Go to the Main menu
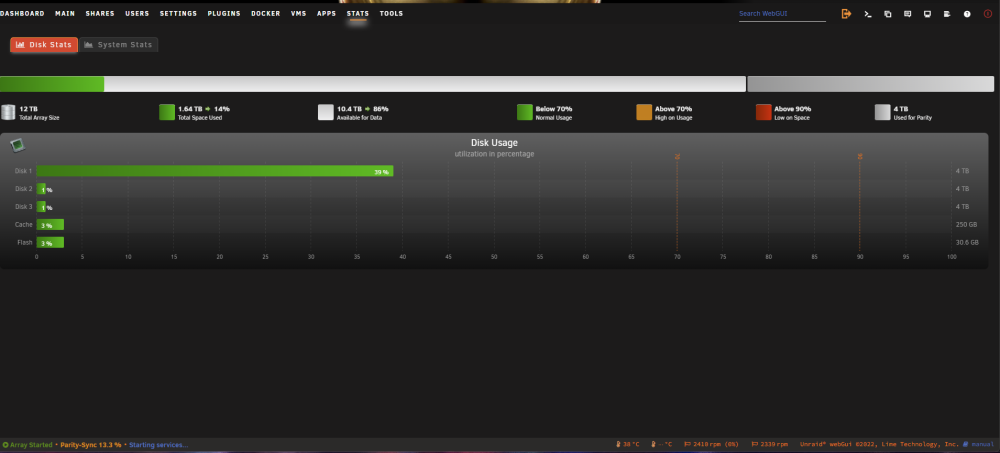 coord(65,13)
